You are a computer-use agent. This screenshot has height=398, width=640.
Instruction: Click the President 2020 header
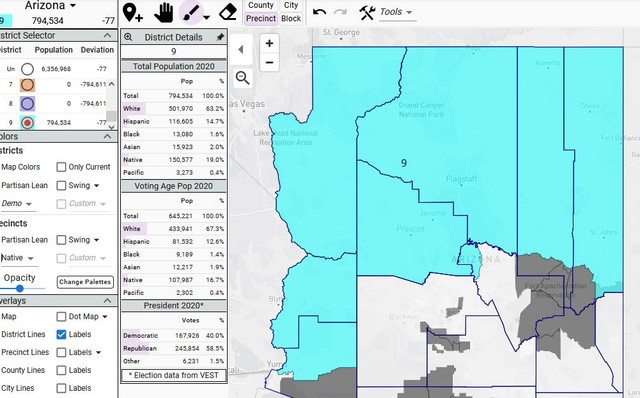174,305
